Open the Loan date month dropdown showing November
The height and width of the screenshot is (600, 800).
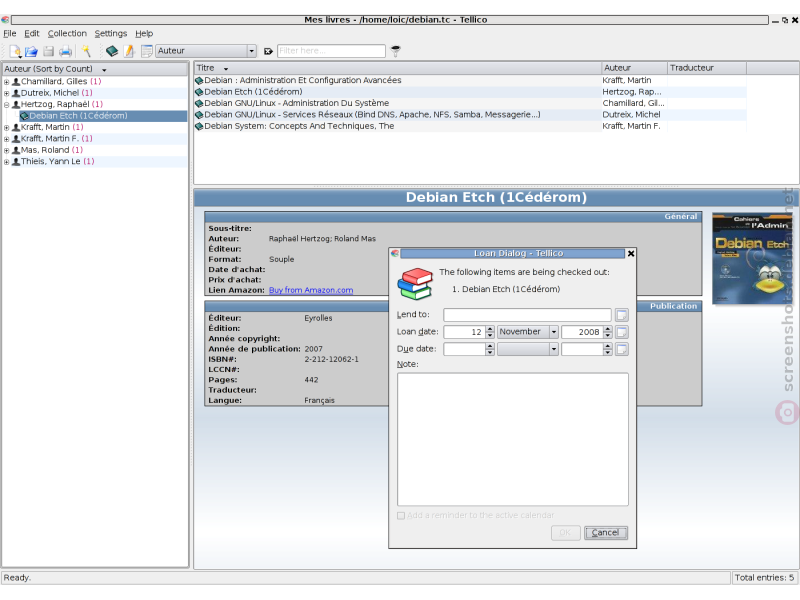pyautogui.click(x=528, y=332)
